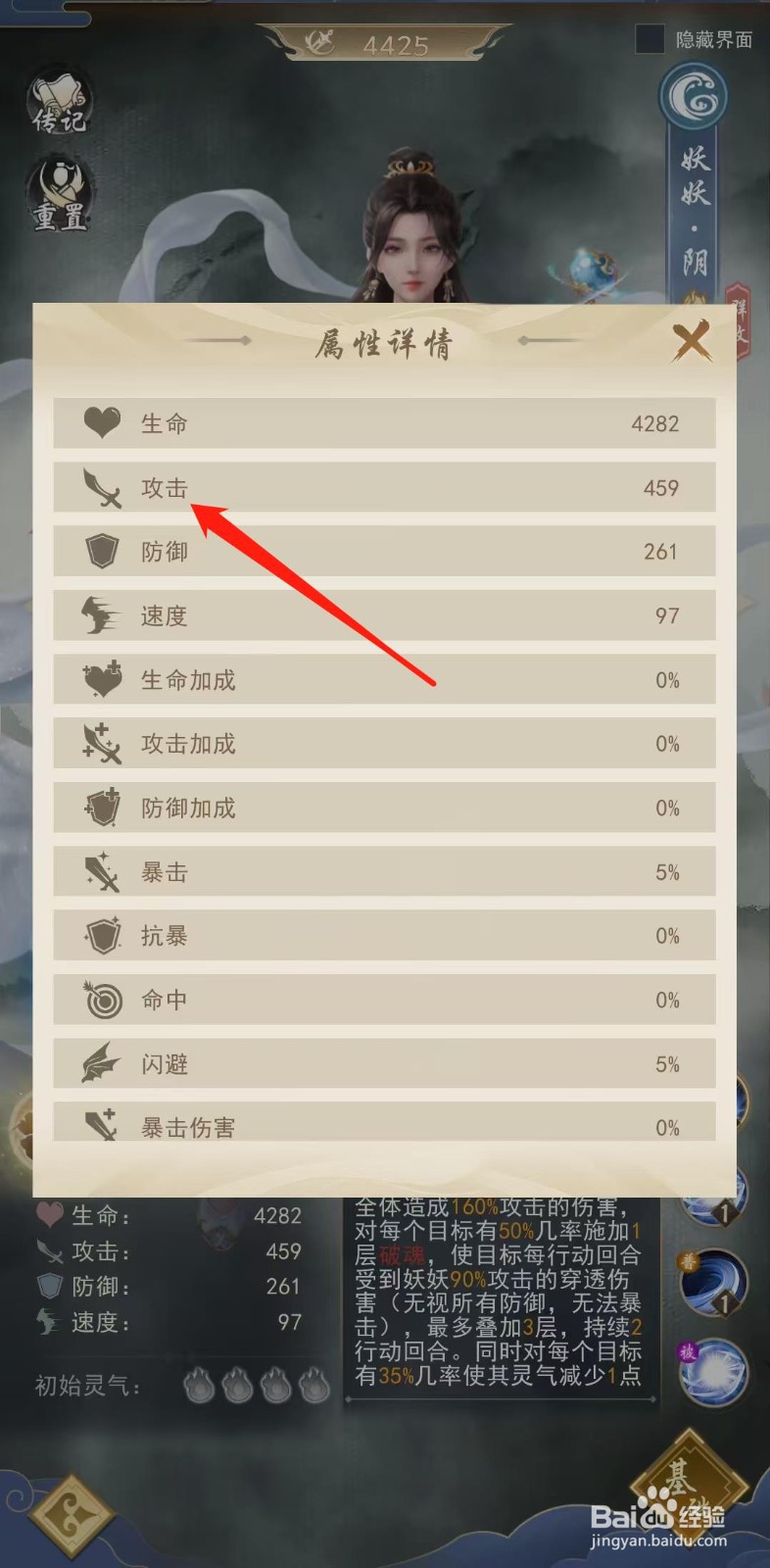This screenshot has height=1568, width=770.
Task: Enable the 隐藏界面 checkbox
Action: click(x=650, y=39)
